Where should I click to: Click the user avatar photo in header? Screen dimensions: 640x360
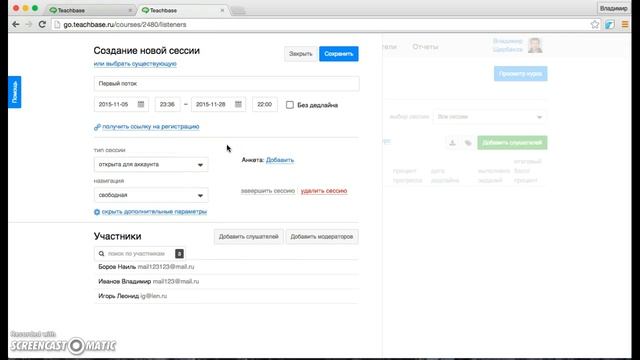[535, 45]
